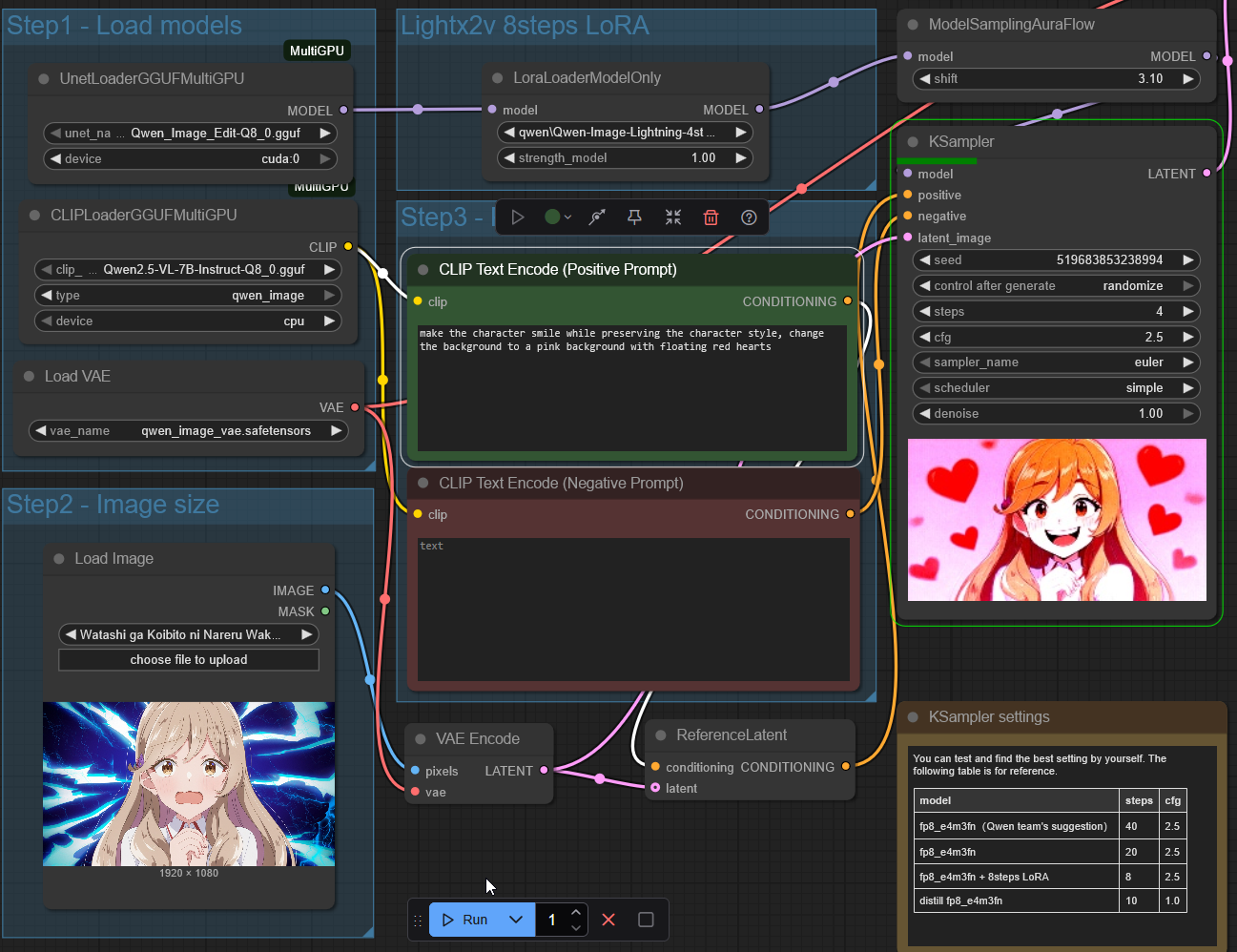Viewport: 1237px width, 952px height.
Task: Toggle collapse on the ReferenceLatent node
Action: (x=661, y=735)
